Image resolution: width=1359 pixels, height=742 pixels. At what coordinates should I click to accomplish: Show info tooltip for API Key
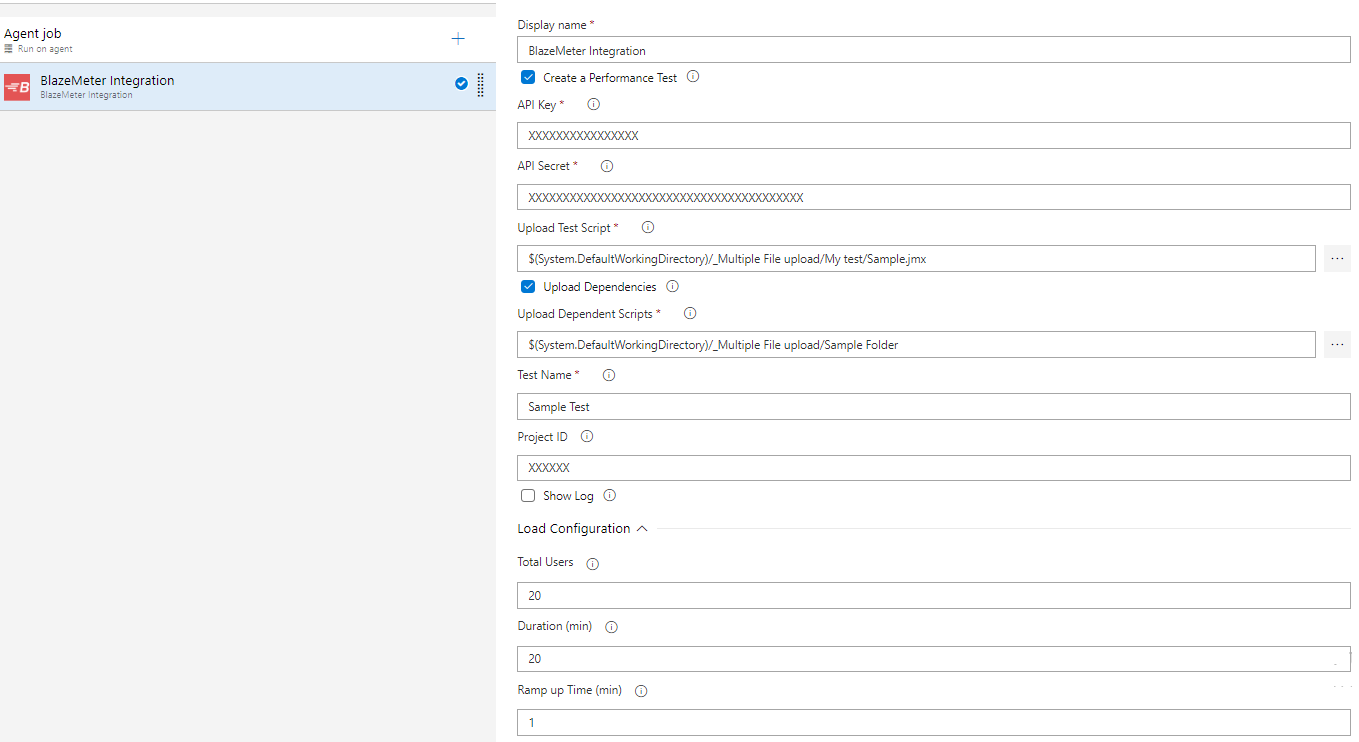pos(593,104)
